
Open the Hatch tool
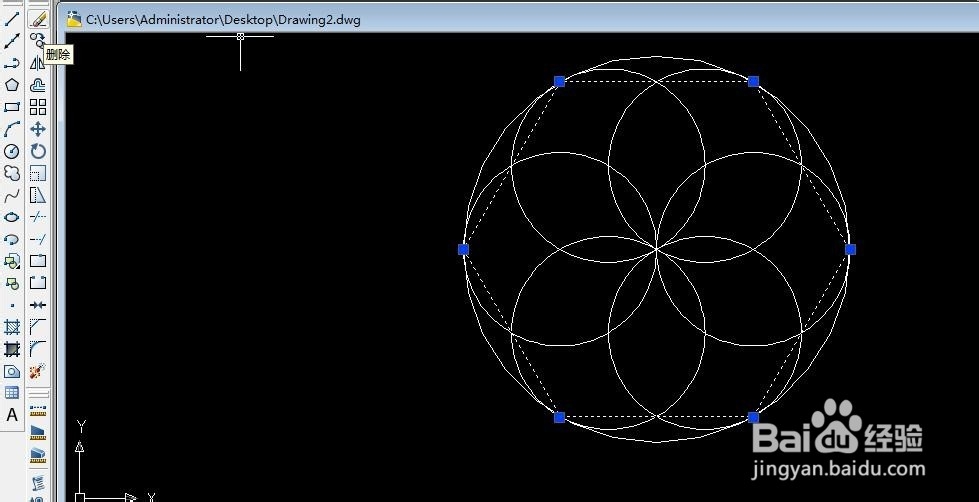tap(12, 327)
